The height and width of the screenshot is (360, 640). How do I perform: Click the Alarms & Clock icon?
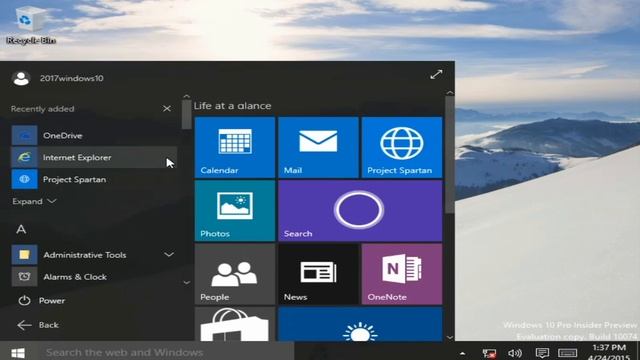(24, 277)
